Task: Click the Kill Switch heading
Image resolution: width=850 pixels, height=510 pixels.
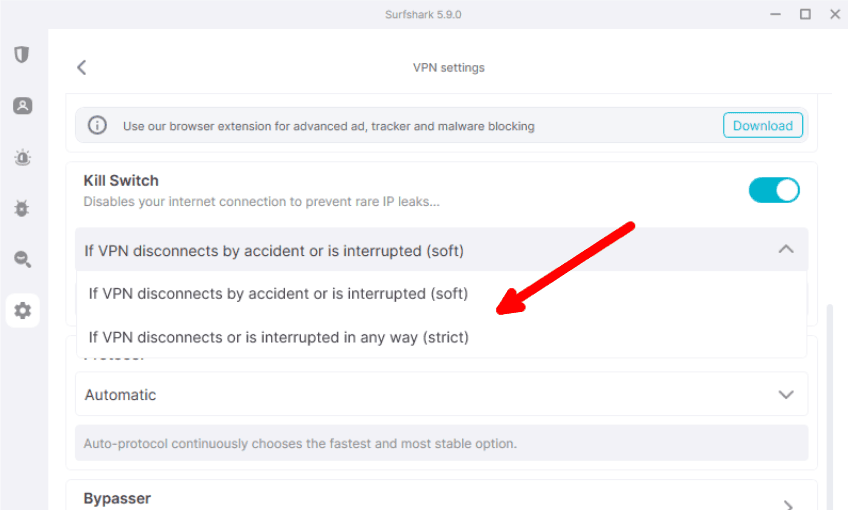Action: click(121, 180)
